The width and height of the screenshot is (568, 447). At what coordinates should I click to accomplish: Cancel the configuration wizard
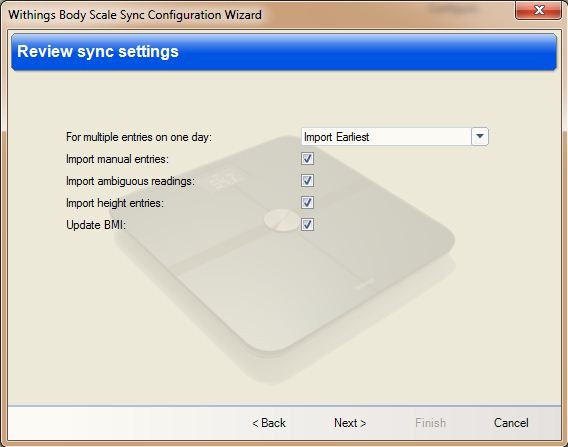click(511, 423)
